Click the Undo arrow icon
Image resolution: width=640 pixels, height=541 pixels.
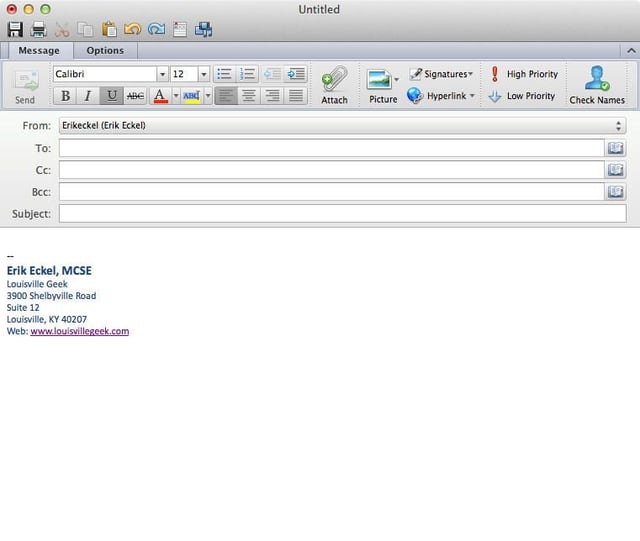[x=133, y=29]
